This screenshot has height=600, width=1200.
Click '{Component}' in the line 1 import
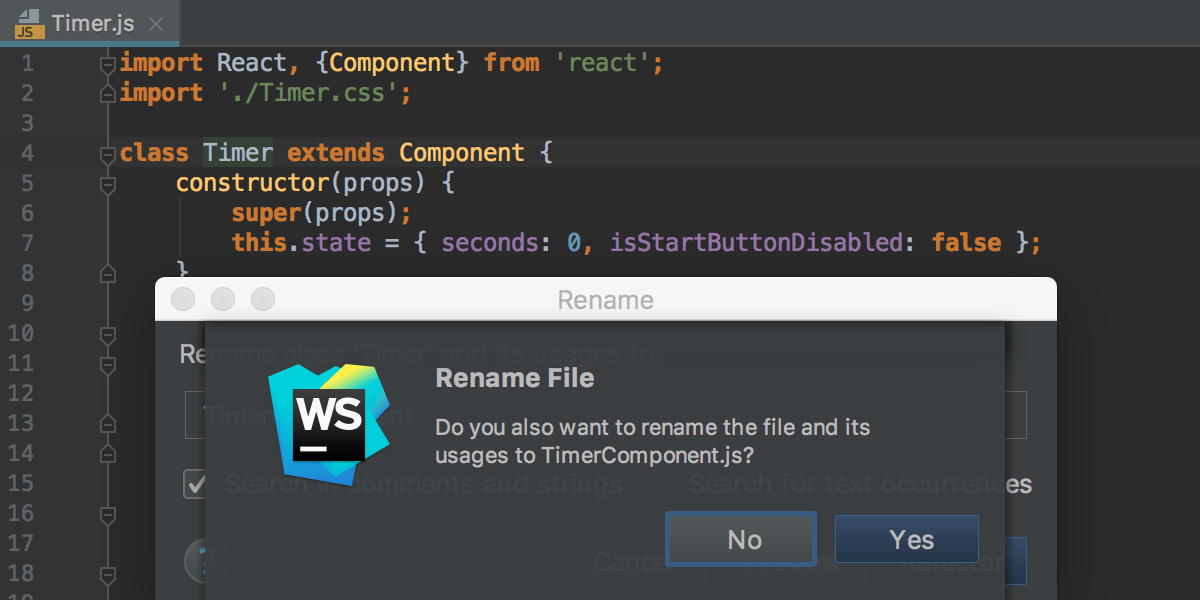coord(393,63)
